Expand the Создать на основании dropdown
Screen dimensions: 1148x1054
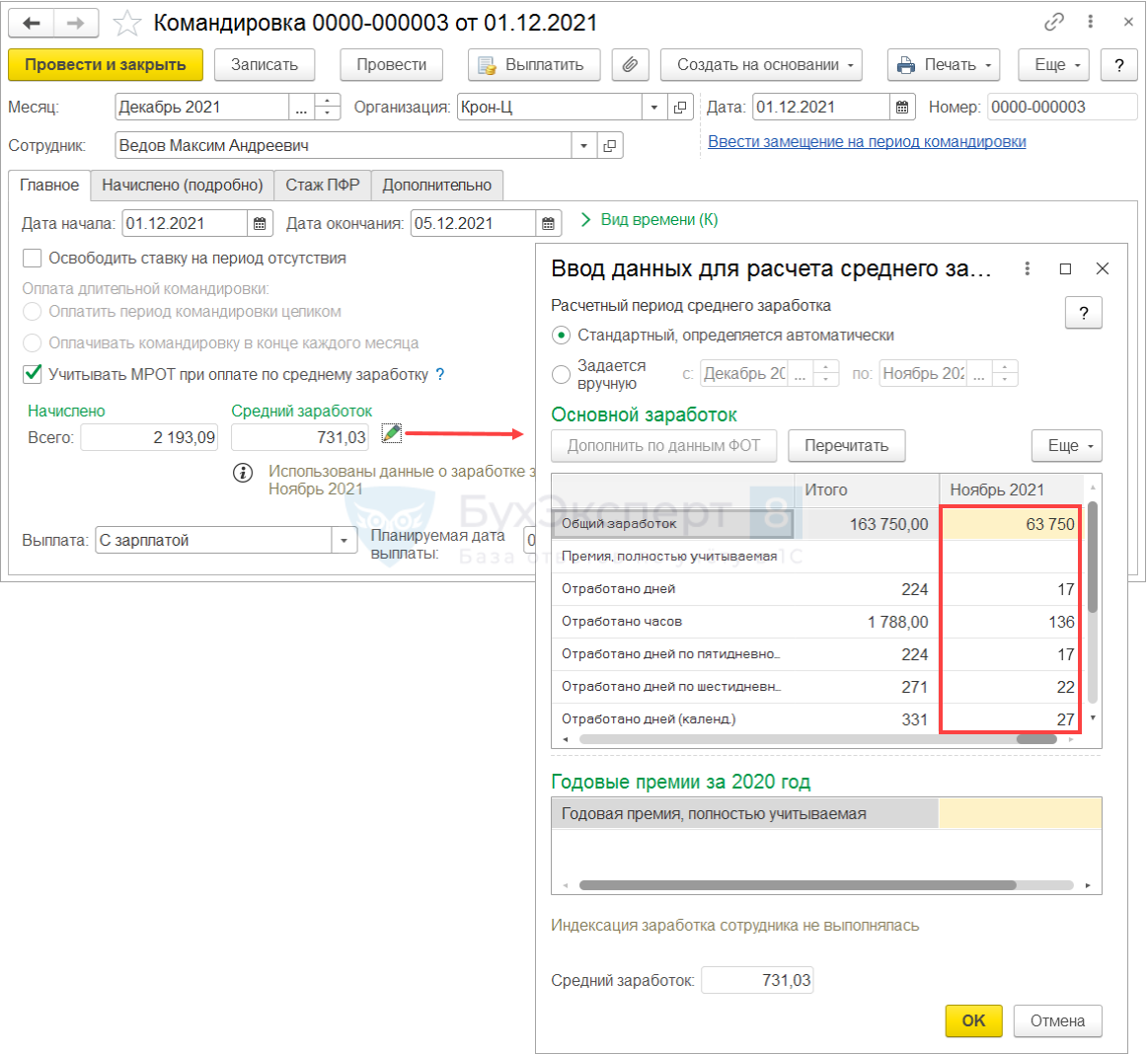[x=760, y=65]
